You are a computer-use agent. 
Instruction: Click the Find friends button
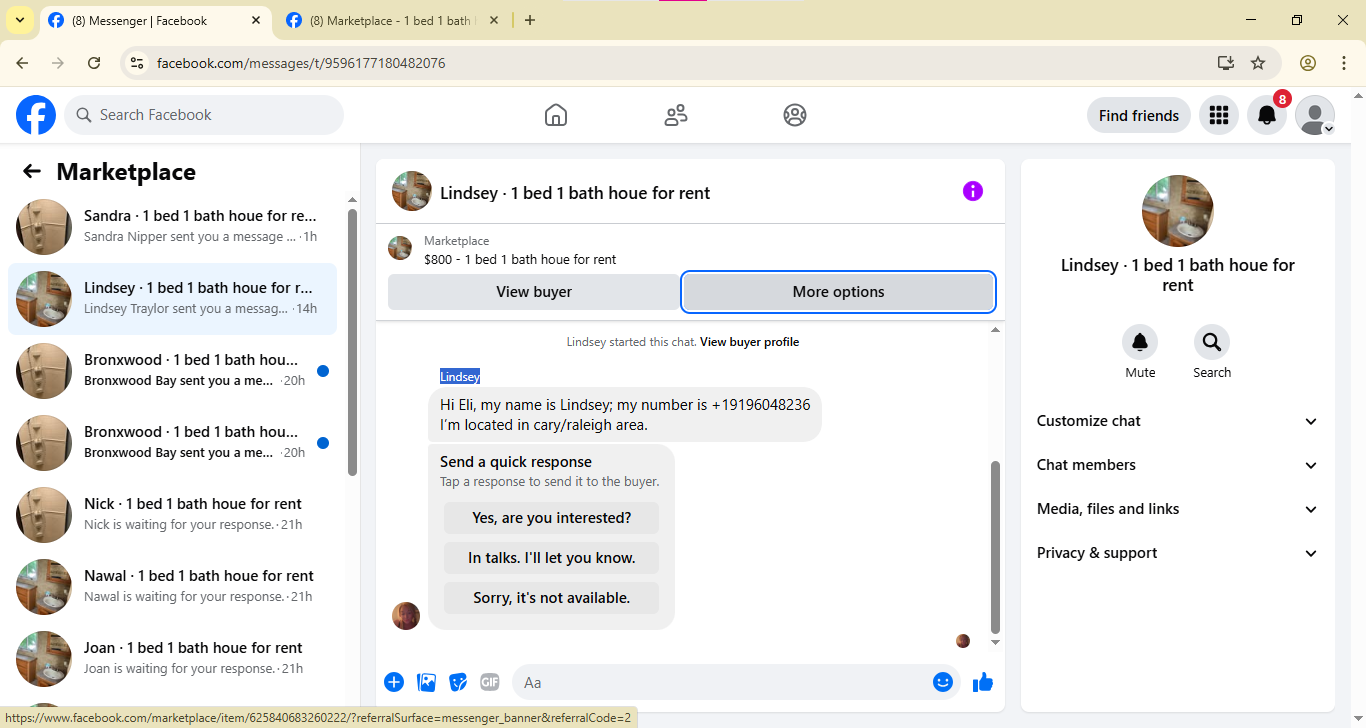click(1139, 115)
